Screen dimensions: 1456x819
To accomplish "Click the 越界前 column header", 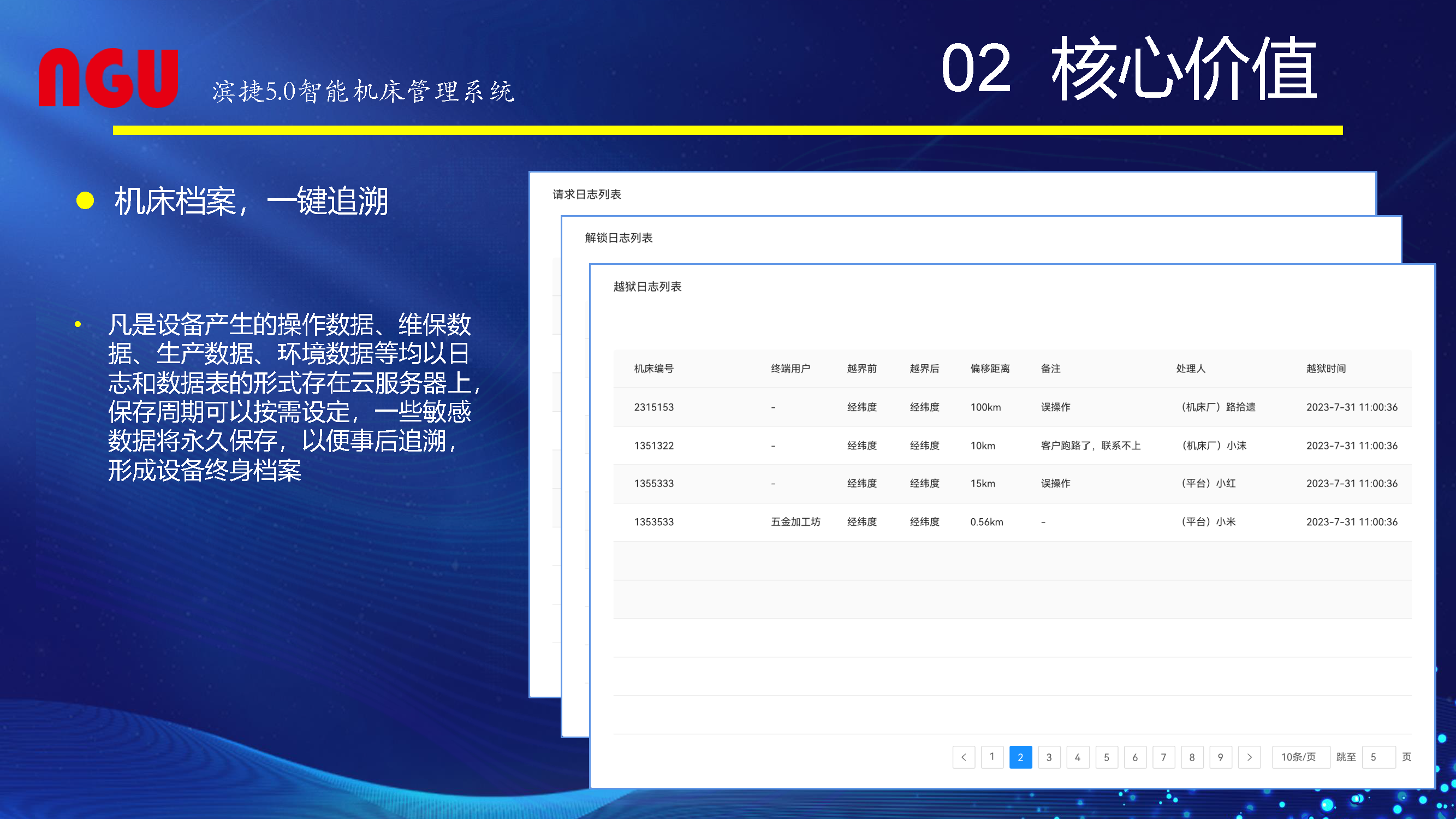I will [x=862, y=369].
